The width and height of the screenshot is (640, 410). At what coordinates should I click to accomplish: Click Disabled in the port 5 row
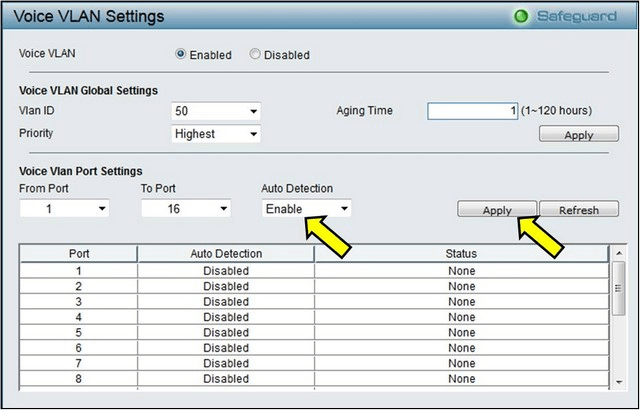click(226, 333)
